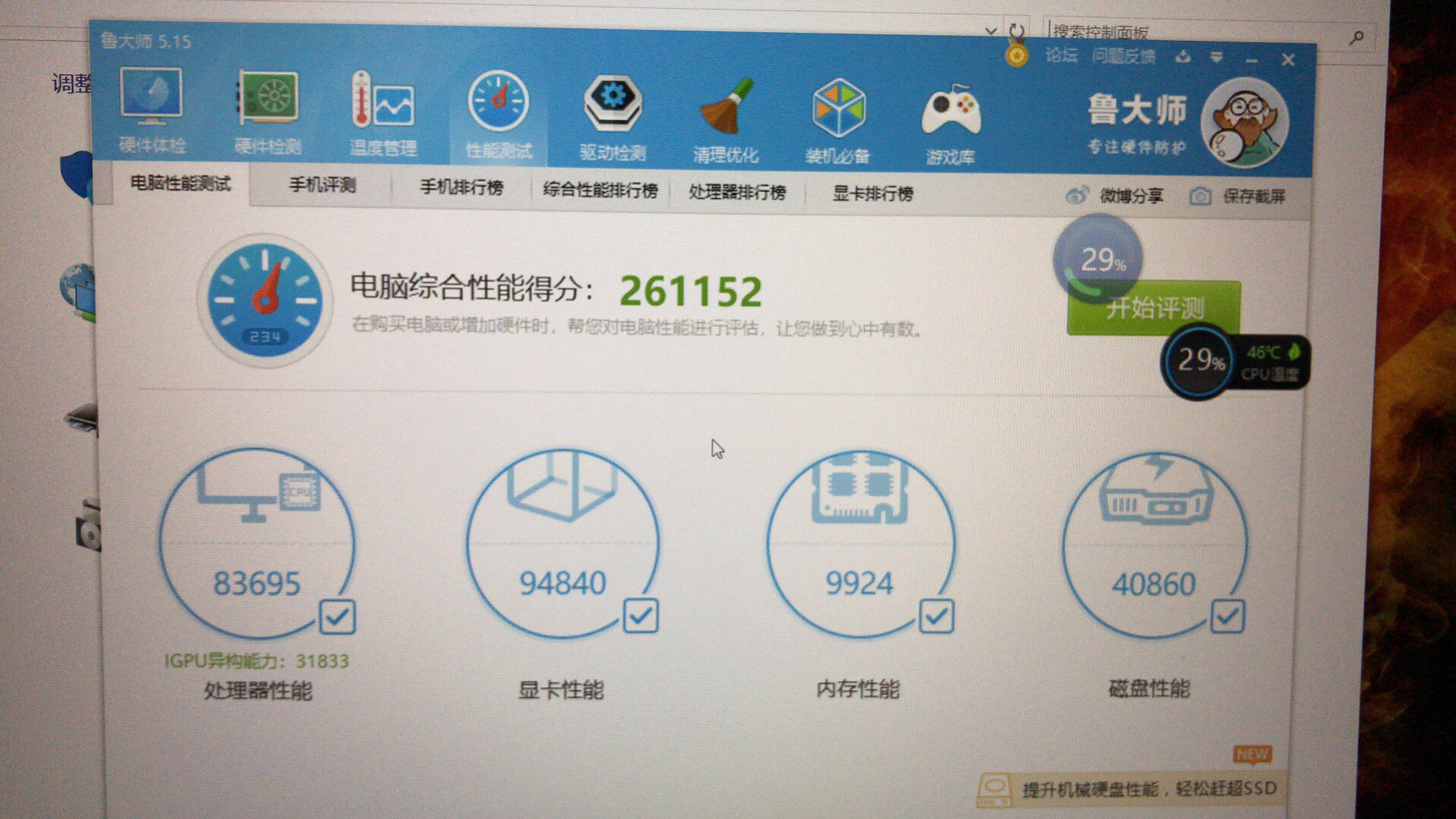The height and width of the screenshot is (819, 1456).
Task: Expand the control panel address dropdown chevron
Action: (x=990, y=31)
